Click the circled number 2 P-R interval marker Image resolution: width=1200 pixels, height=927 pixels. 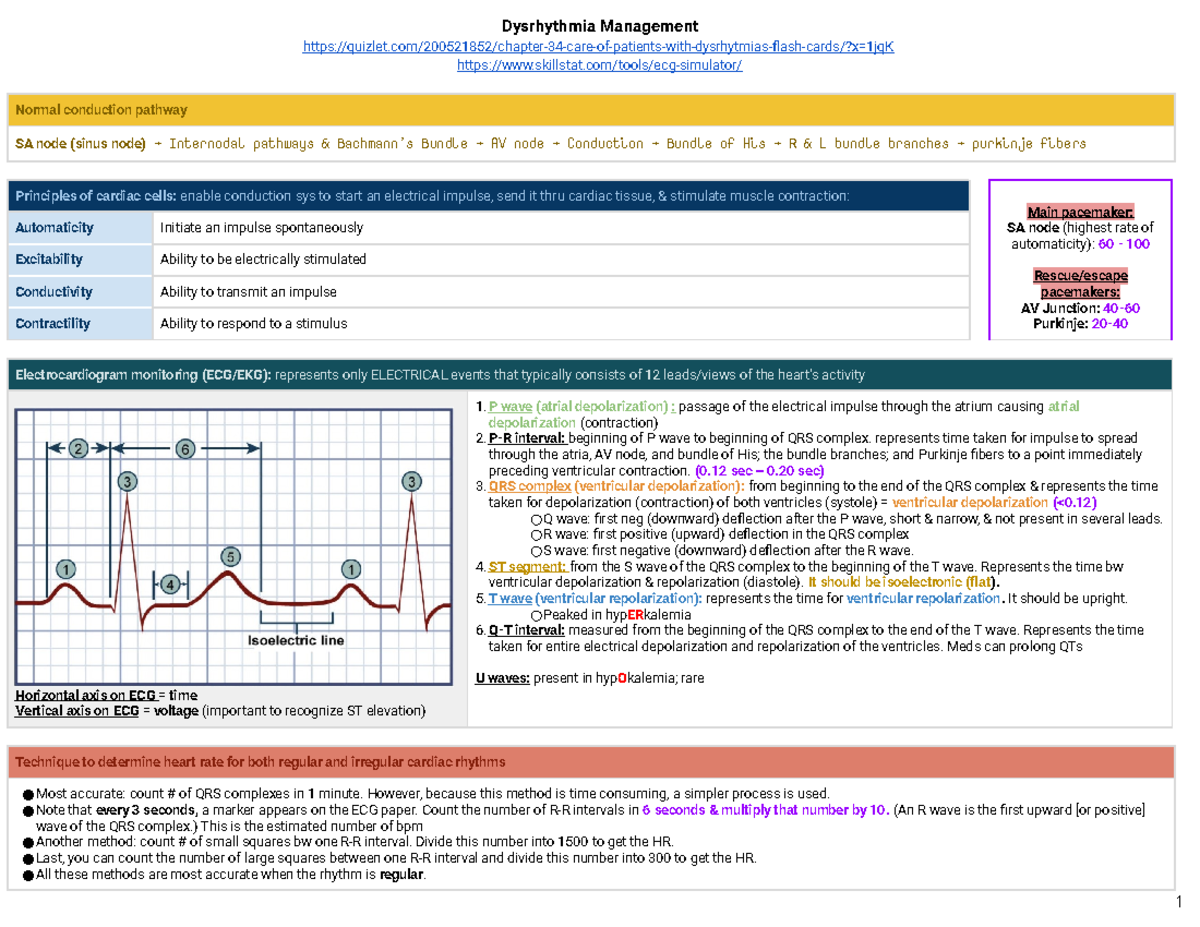coord(79,449)
